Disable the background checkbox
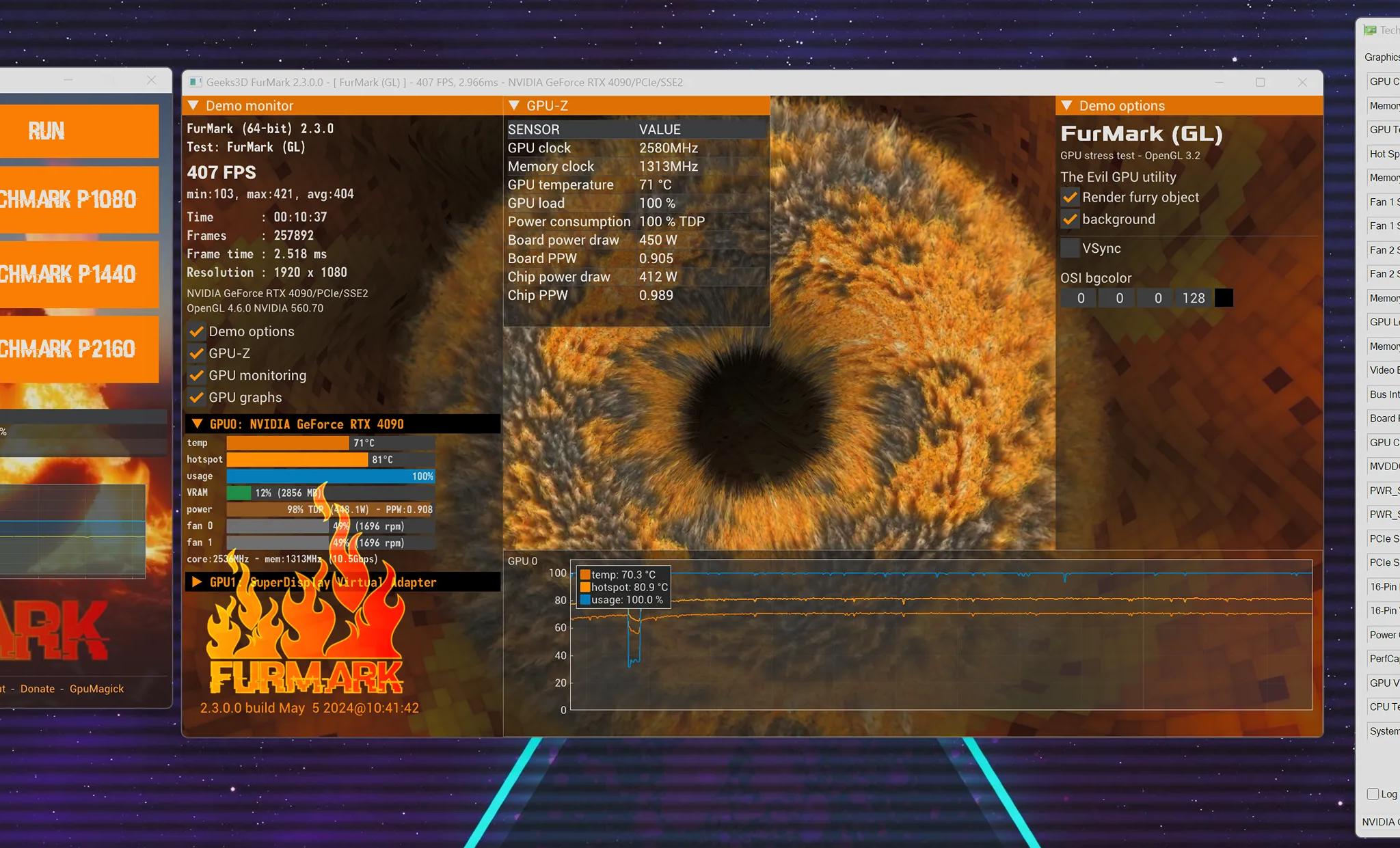 click(1070, 219)
